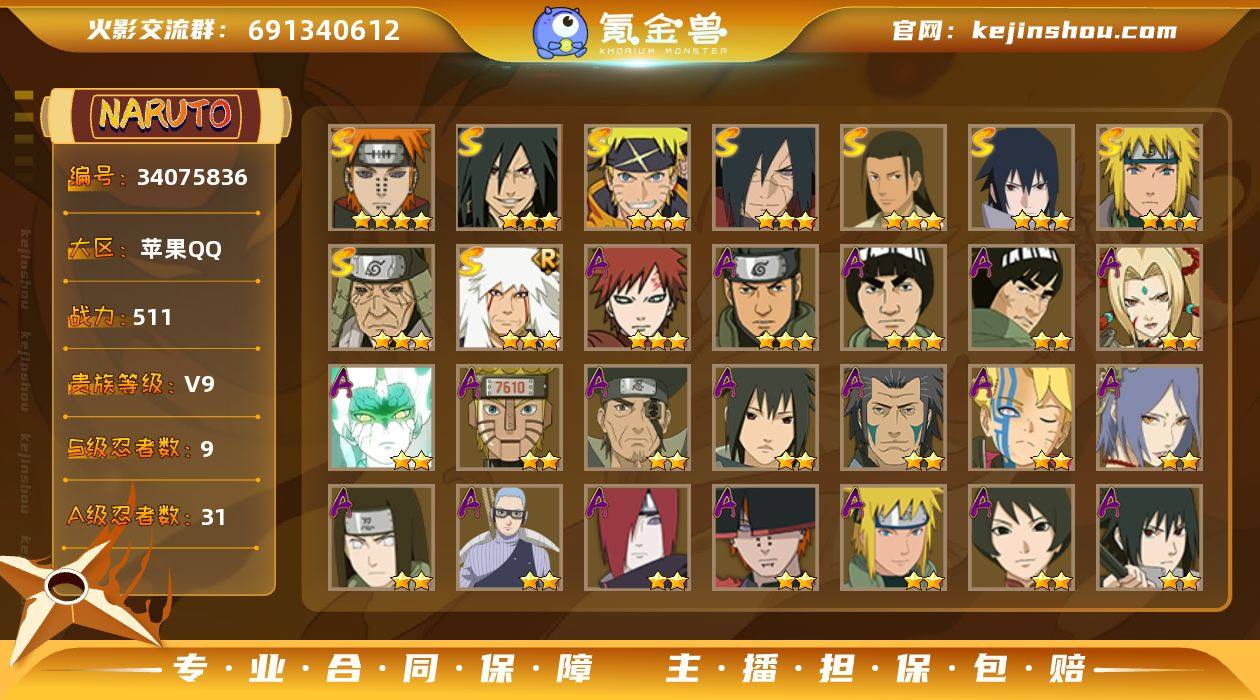
Task: Click the Kejinshou blue monster logo
Action: coord(559,32)
